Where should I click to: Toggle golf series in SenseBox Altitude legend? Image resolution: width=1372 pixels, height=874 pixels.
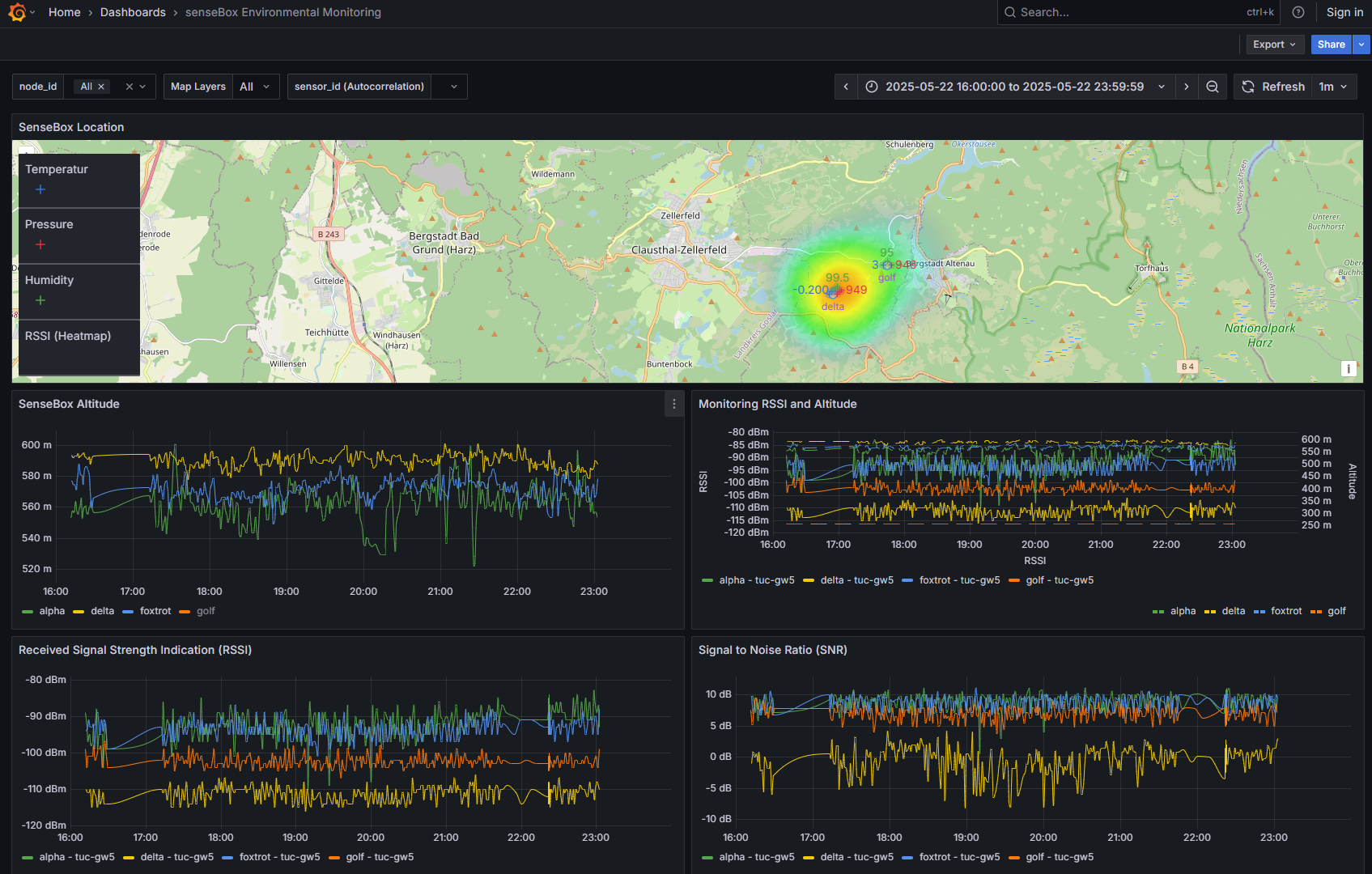click(206, 611)
